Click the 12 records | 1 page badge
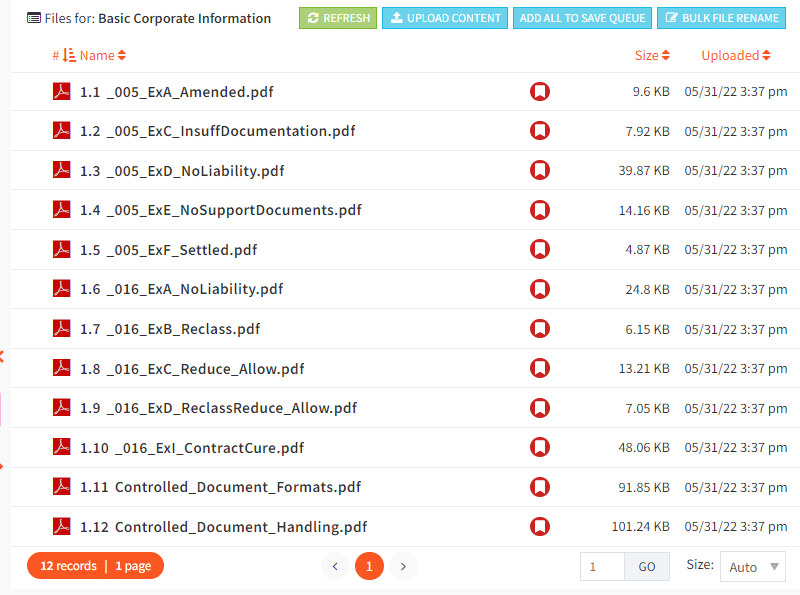The width and height of the screenshot is (800, 595). click(x=95, y=565)
